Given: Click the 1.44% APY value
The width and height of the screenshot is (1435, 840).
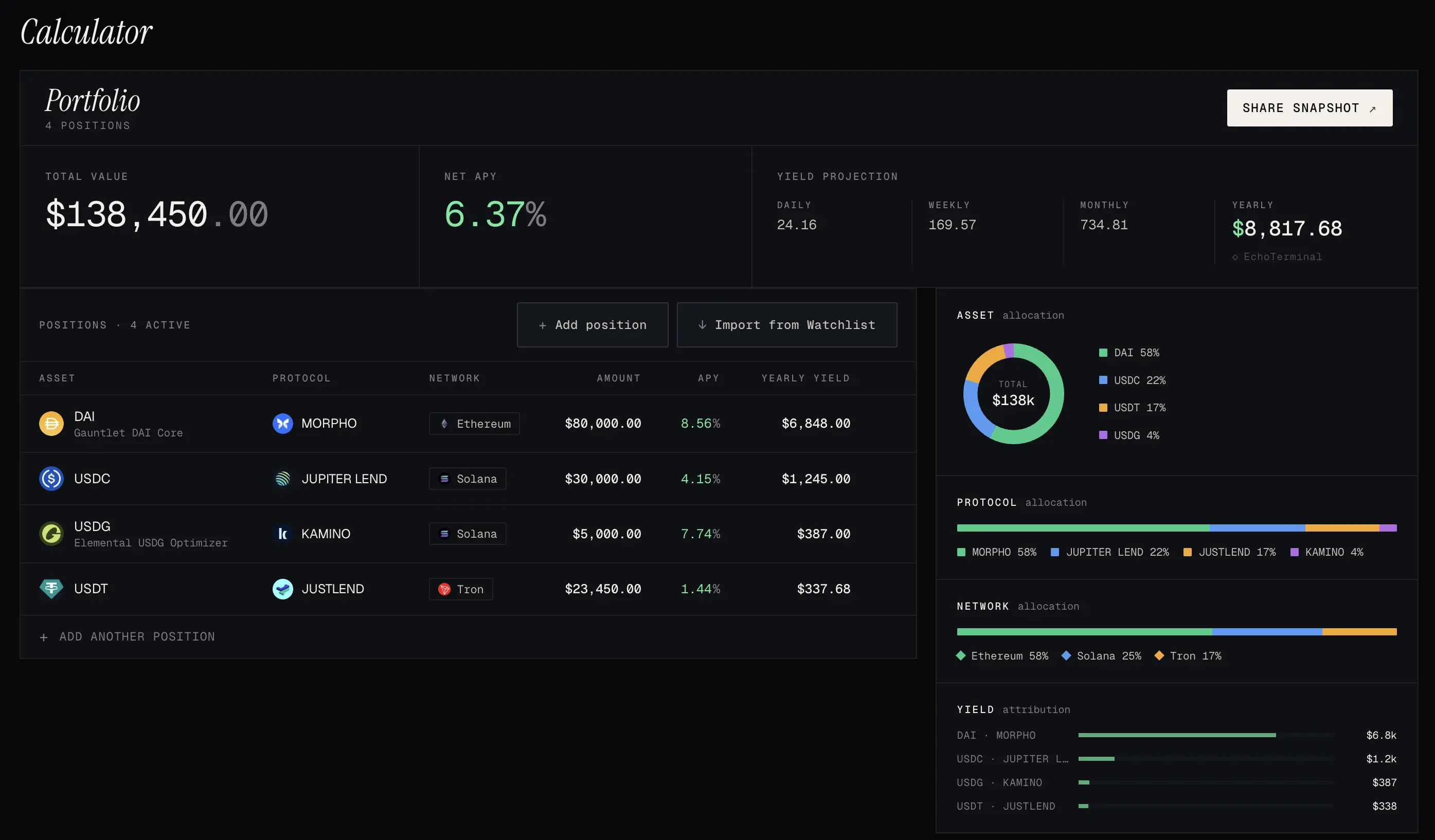Looking at the screenshot, I should pos(701,589).
